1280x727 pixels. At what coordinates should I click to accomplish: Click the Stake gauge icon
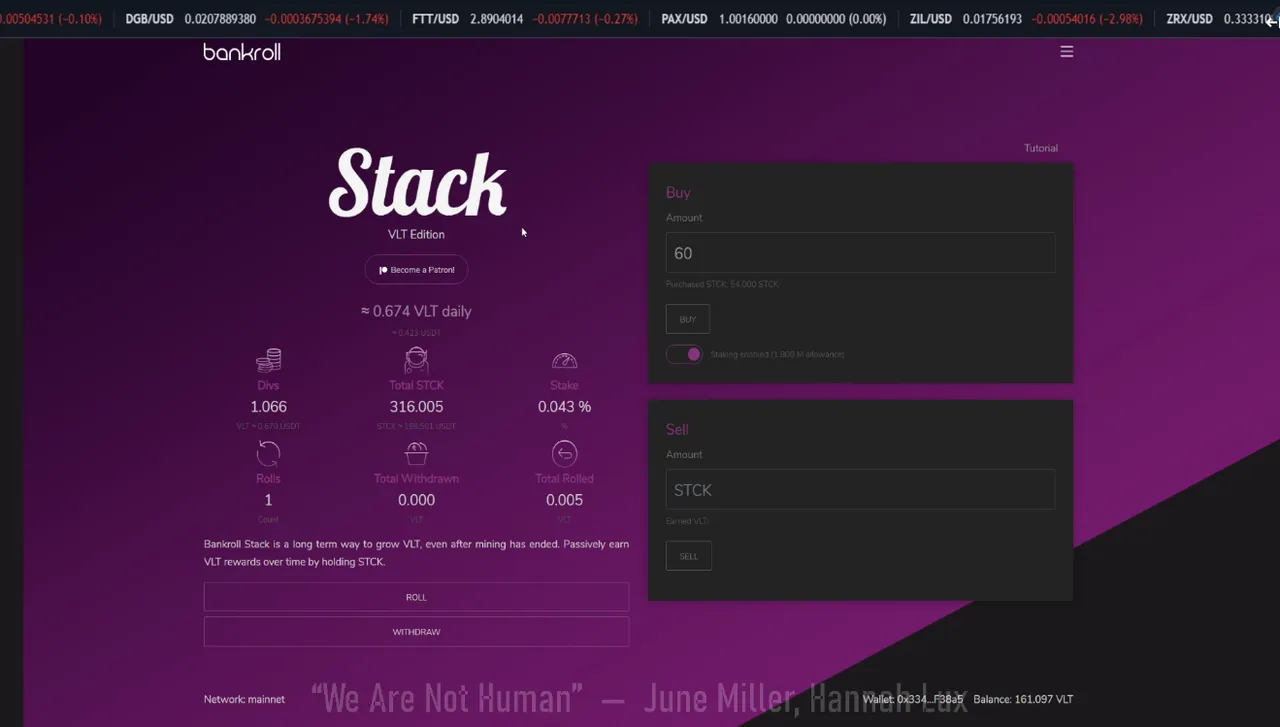point(564,360)
